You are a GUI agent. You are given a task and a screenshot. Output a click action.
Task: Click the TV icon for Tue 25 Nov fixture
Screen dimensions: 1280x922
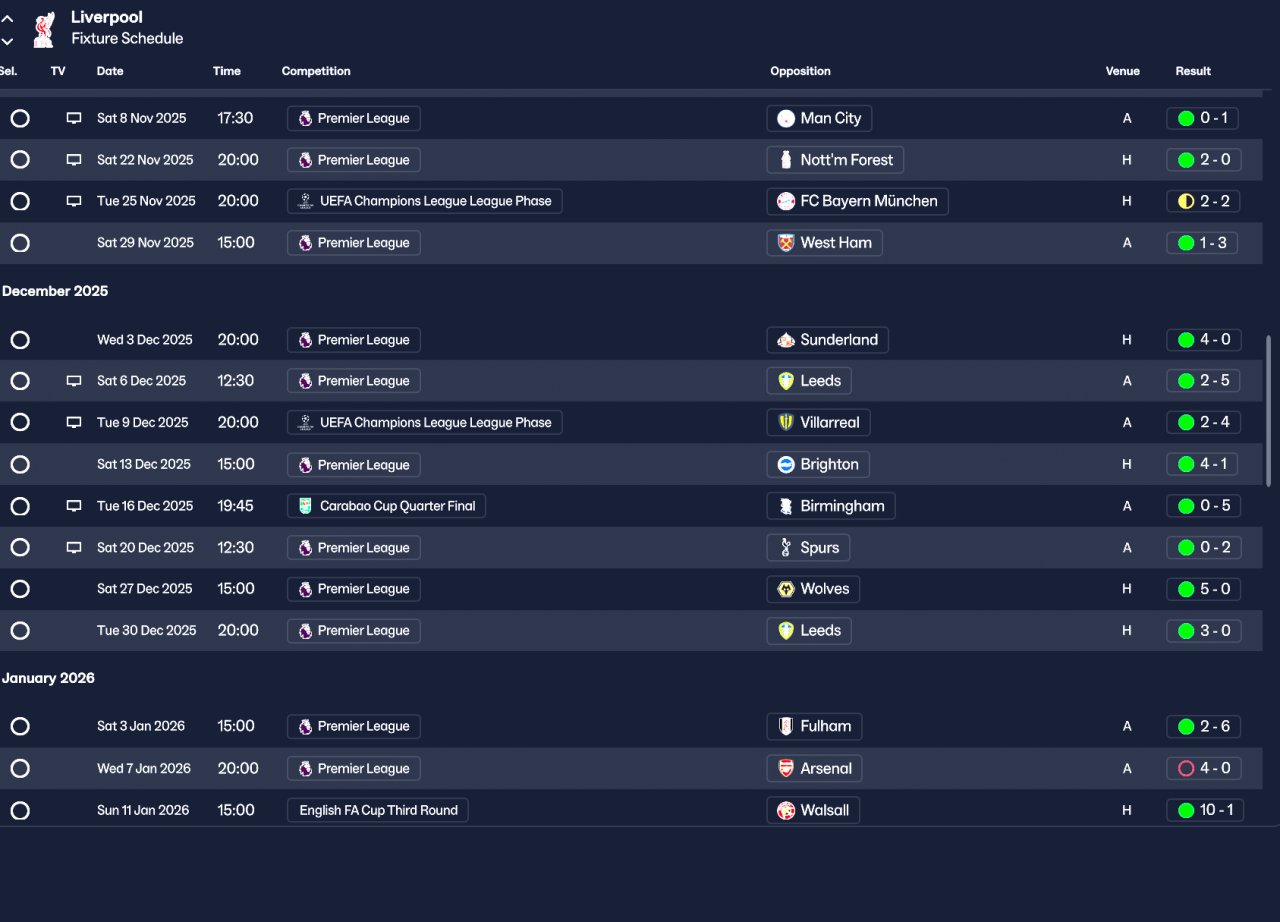tap(74, 201)
